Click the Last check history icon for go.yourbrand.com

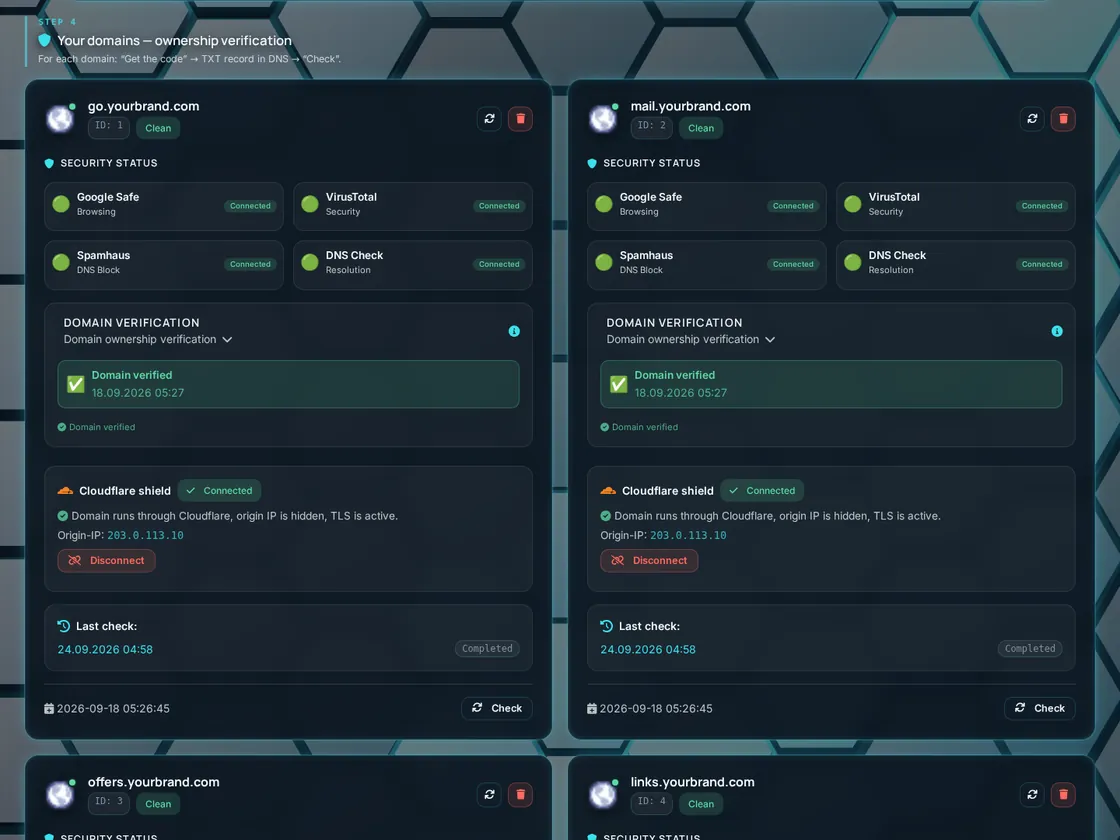(x=64, y=626)
